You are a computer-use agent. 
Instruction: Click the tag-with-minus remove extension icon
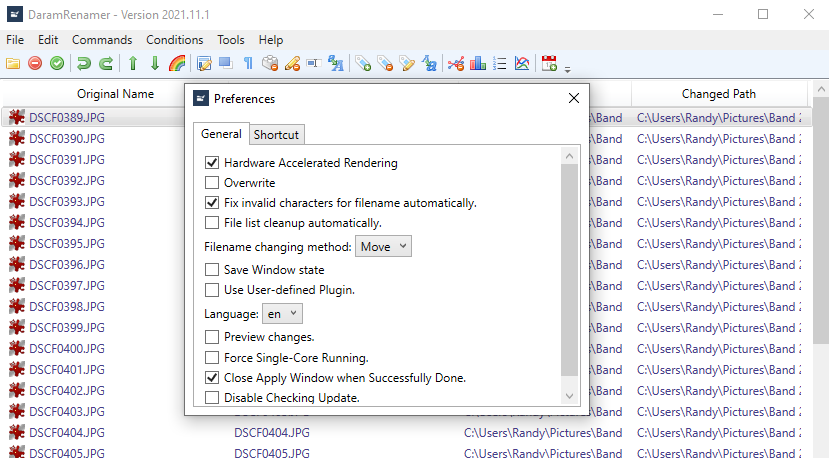(385, 64)
